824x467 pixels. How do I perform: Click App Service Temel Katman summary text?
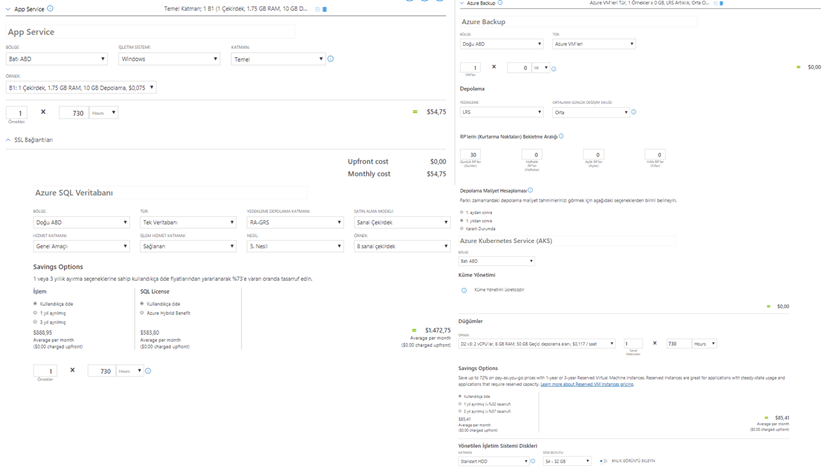(x=236, y=9)
